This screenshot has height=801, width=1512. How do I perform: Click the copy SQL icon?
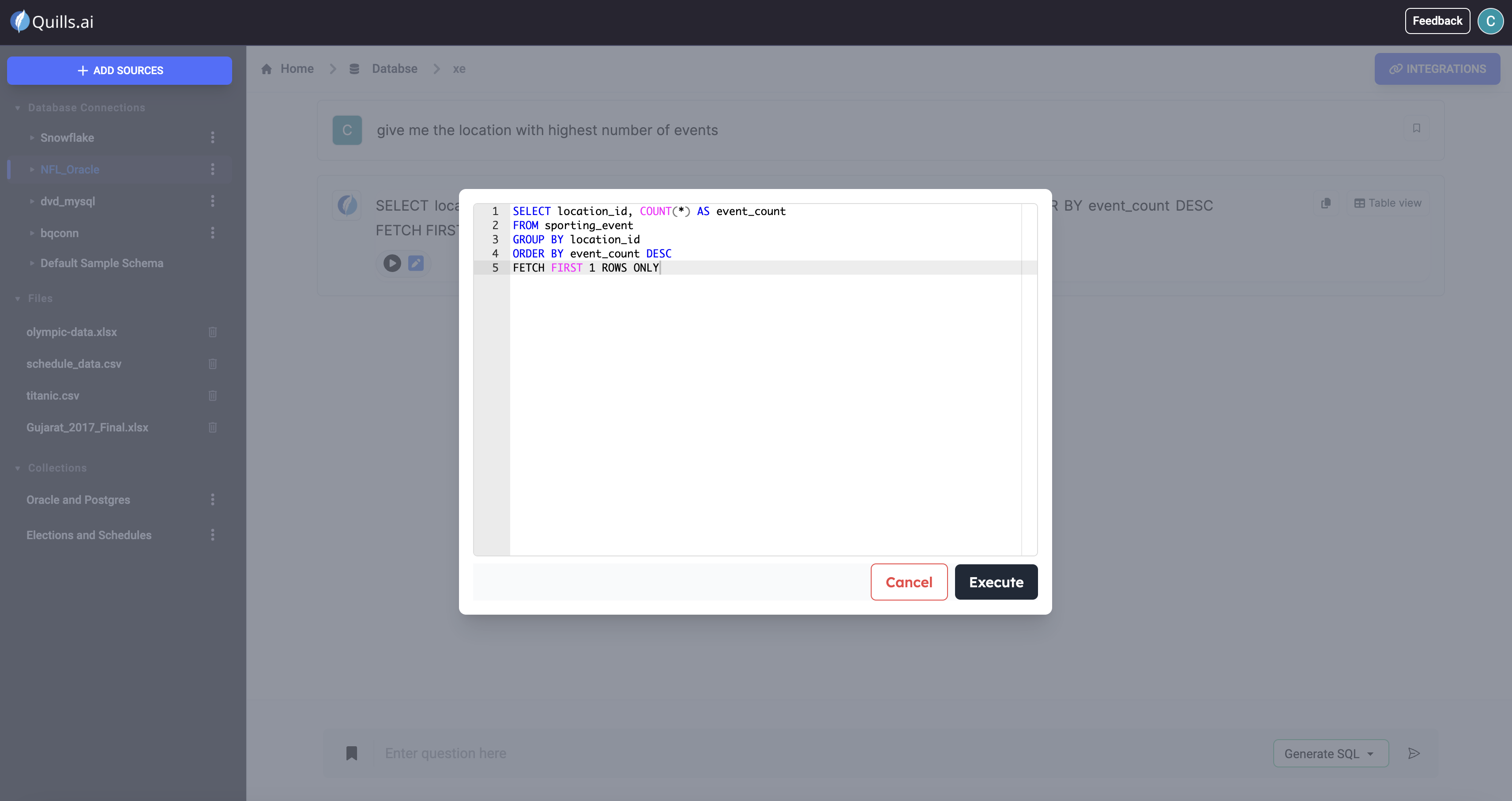click(x=1325, y=203)
